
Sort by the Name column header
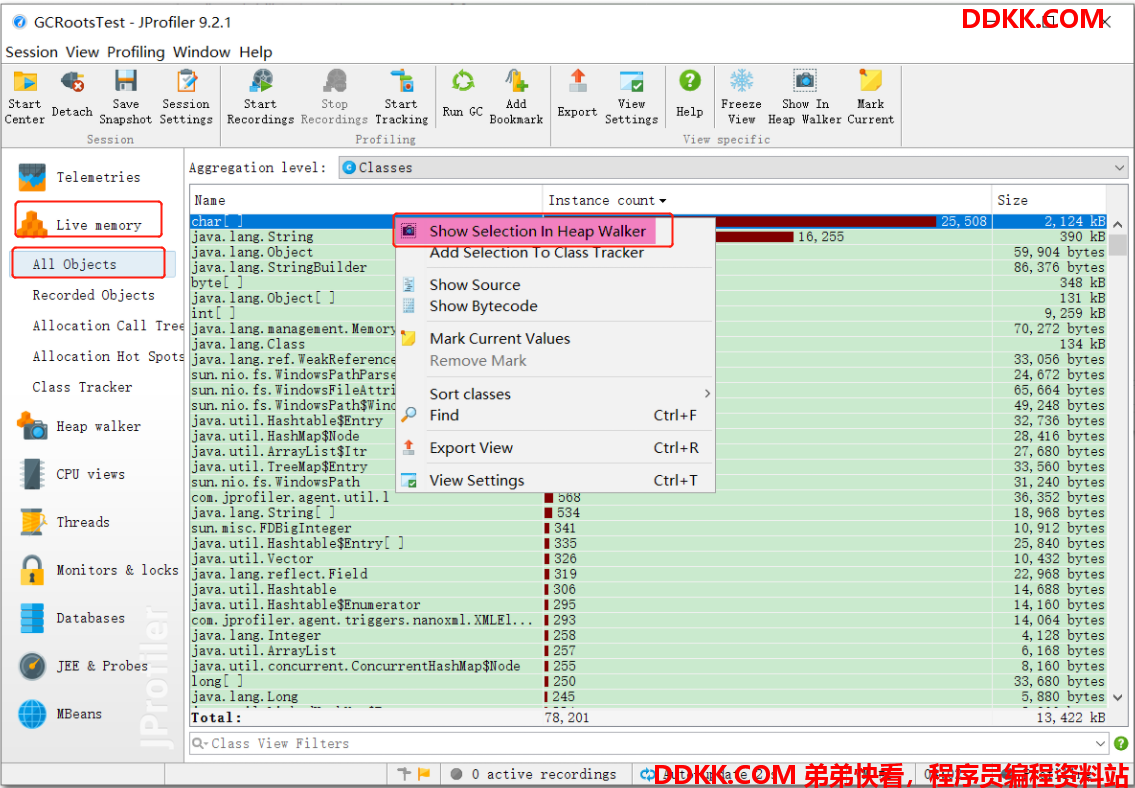coord(366,200)
